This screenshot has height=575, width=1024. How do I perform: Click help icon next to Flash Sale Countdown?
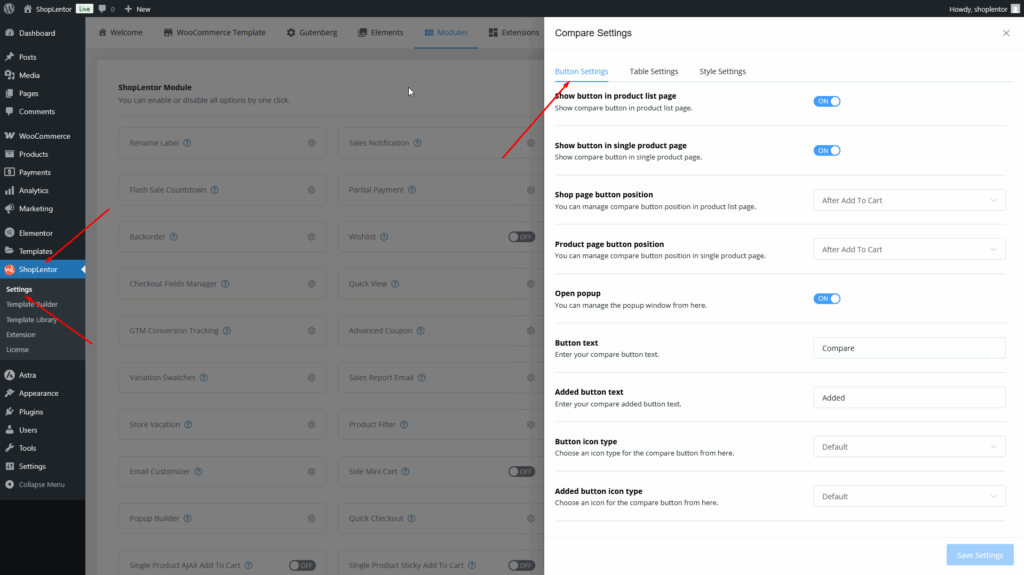(x=214, y=190)
